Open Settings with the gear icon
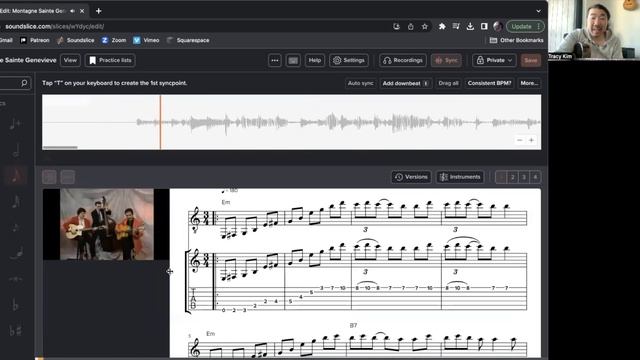 (x=349, y=60)
